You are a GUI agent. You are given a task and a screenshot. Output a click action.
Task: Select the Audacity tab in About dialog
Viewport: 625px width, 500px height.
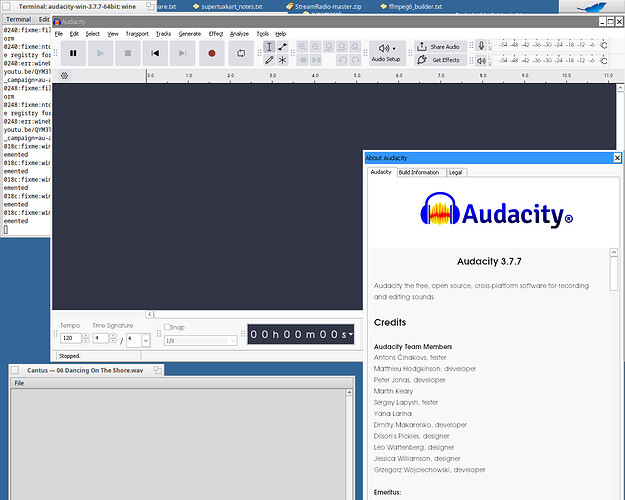(x=381, y=172)
